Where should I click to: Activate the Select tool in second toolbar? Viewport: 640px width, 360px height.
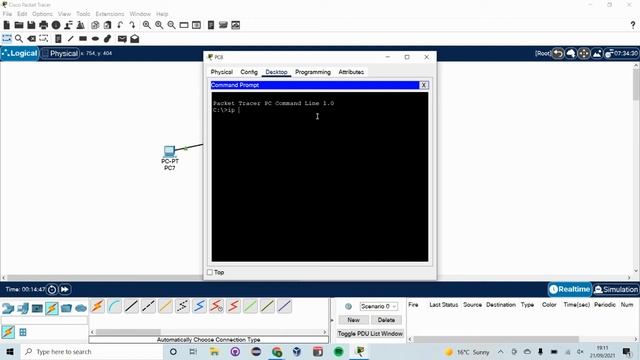pos(7,39)
